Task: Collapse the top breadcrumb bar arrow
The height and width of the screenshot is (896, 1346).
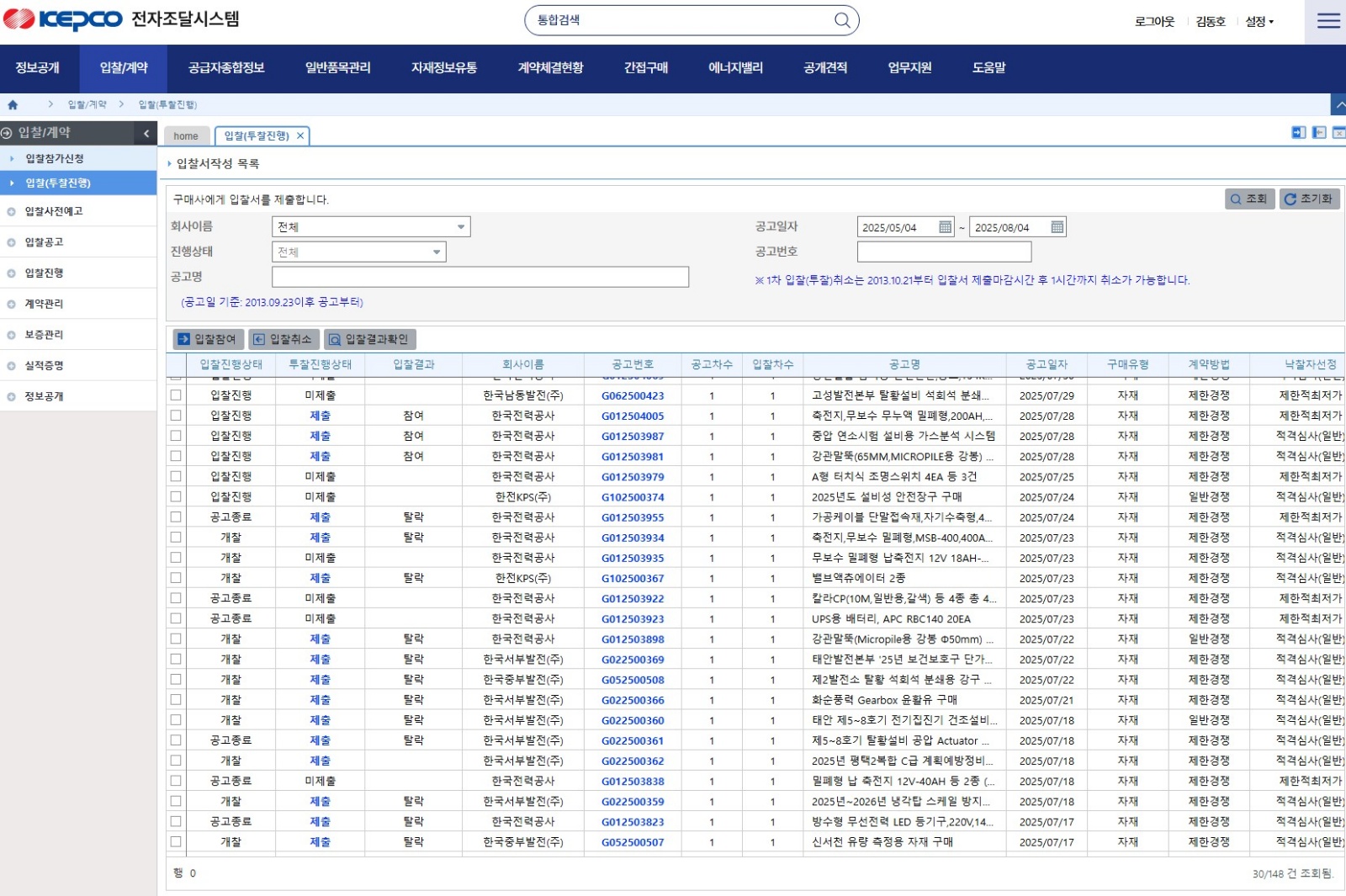Action: pyautogui.click(x=1338, y=104)
